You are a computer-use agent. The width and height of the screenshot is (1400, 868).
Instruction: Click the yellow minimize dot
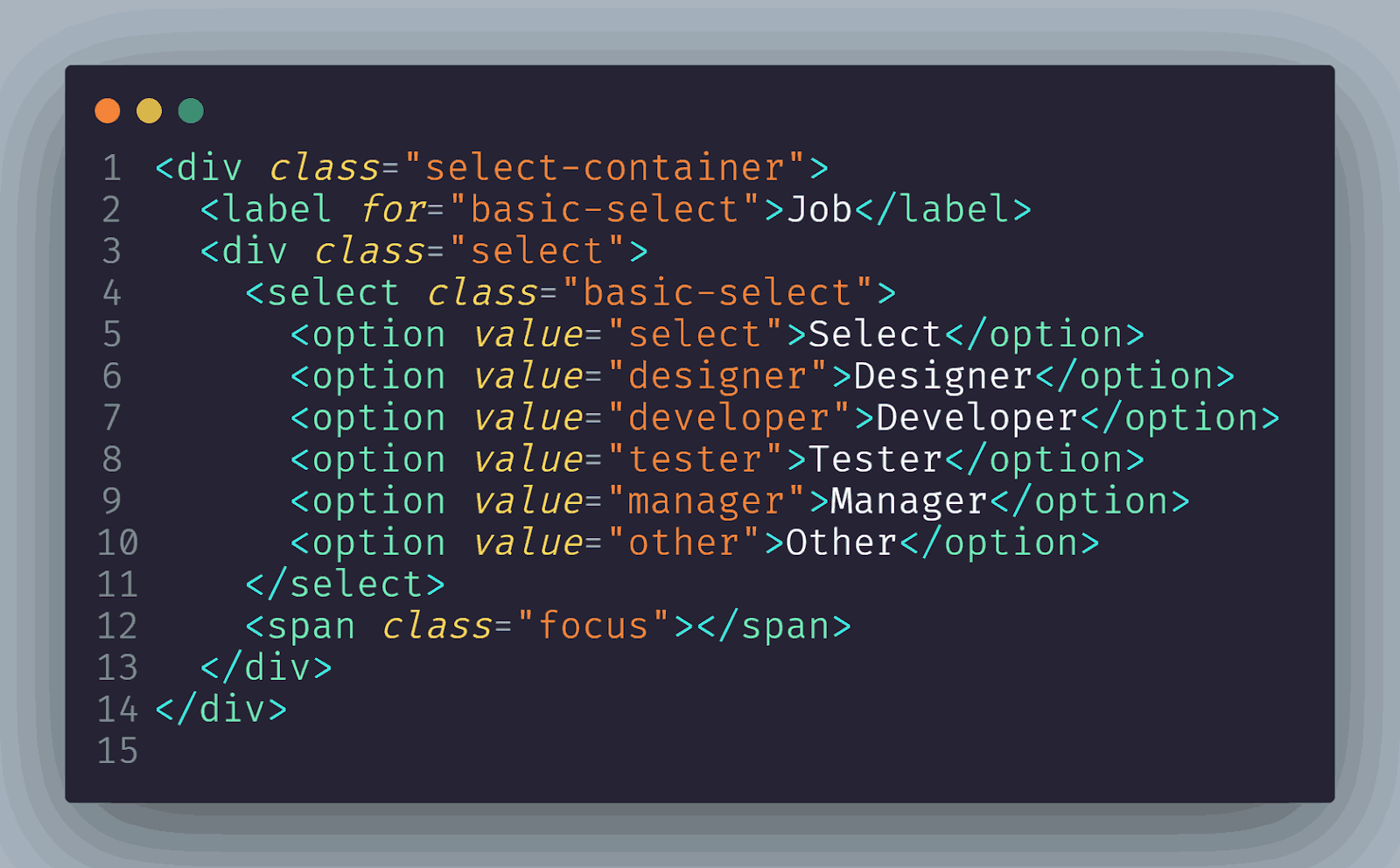tap(150, 111)
